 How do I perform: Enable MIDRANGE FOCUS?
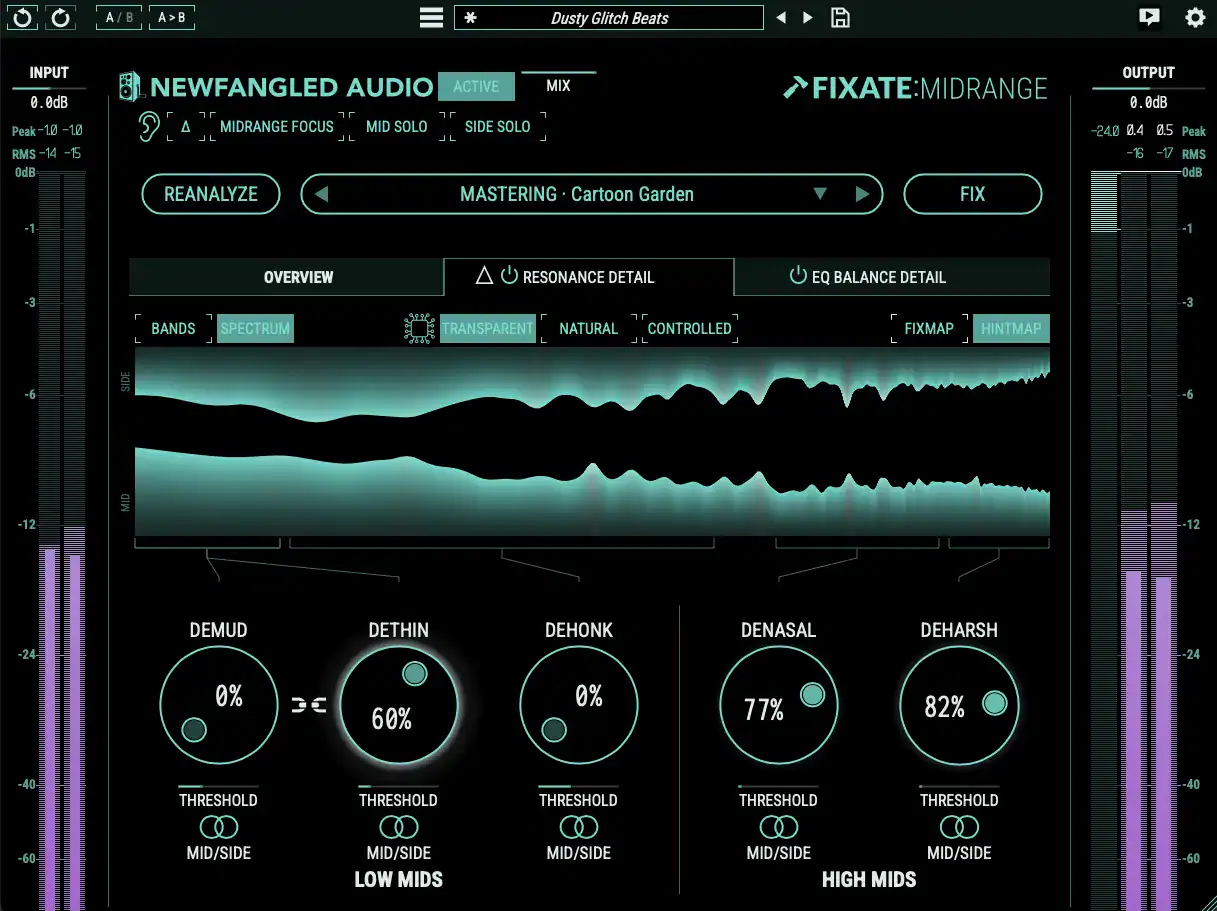tap(277, 127)
